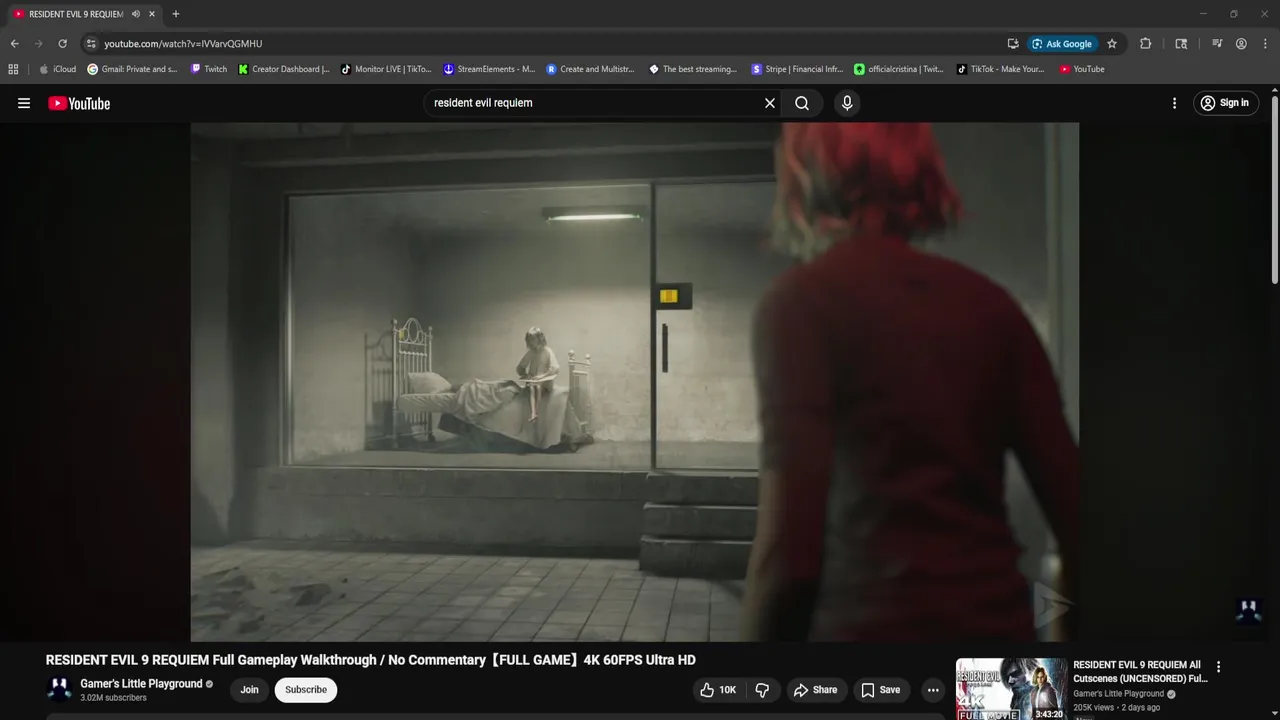Open Gamer's Little Playground channel name
The height and width of the screenshot is (720, 1280).
[x=141, y=684]
